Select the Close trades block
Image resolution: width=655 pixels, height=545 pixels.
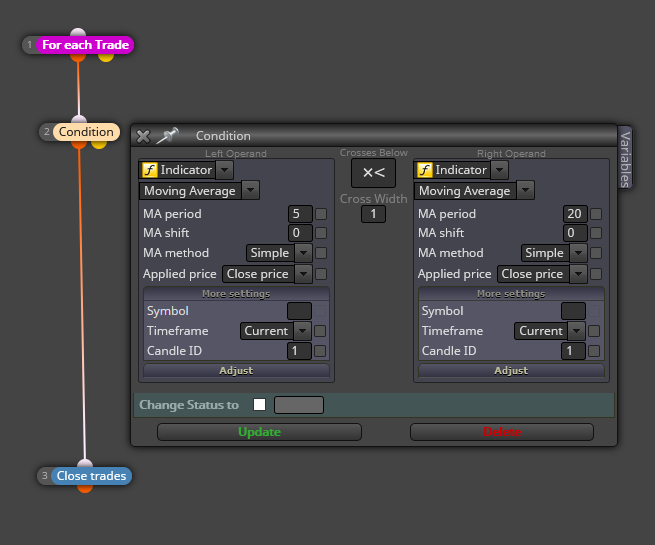click(x=91, y=476)
